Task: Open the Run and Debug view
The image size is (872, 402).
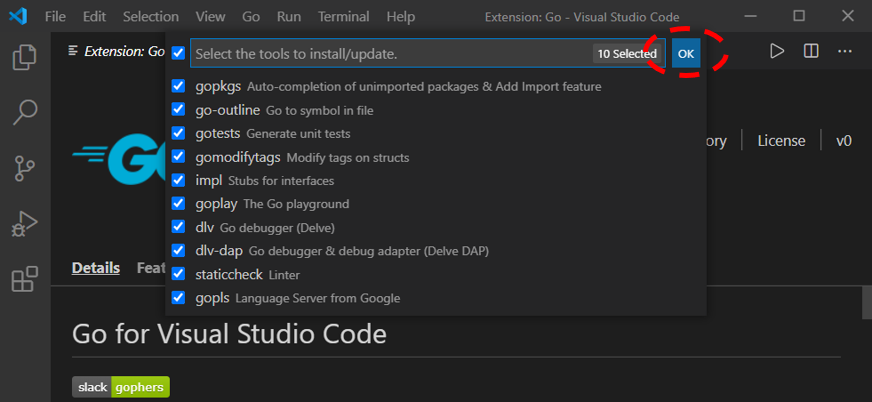Action: (x=24, y=224)
